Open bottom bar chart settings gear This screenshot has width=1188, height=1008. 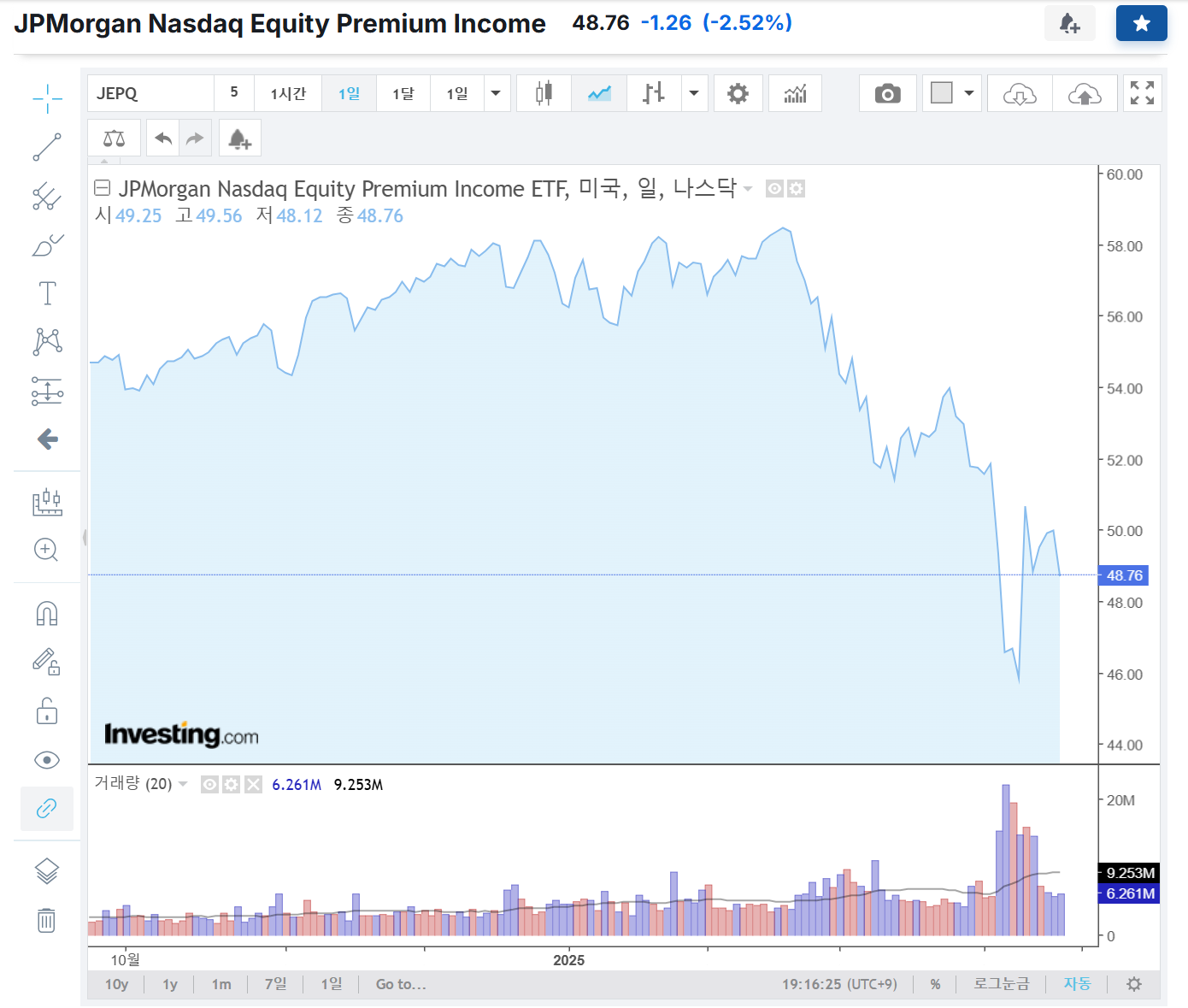point(1134,984)
